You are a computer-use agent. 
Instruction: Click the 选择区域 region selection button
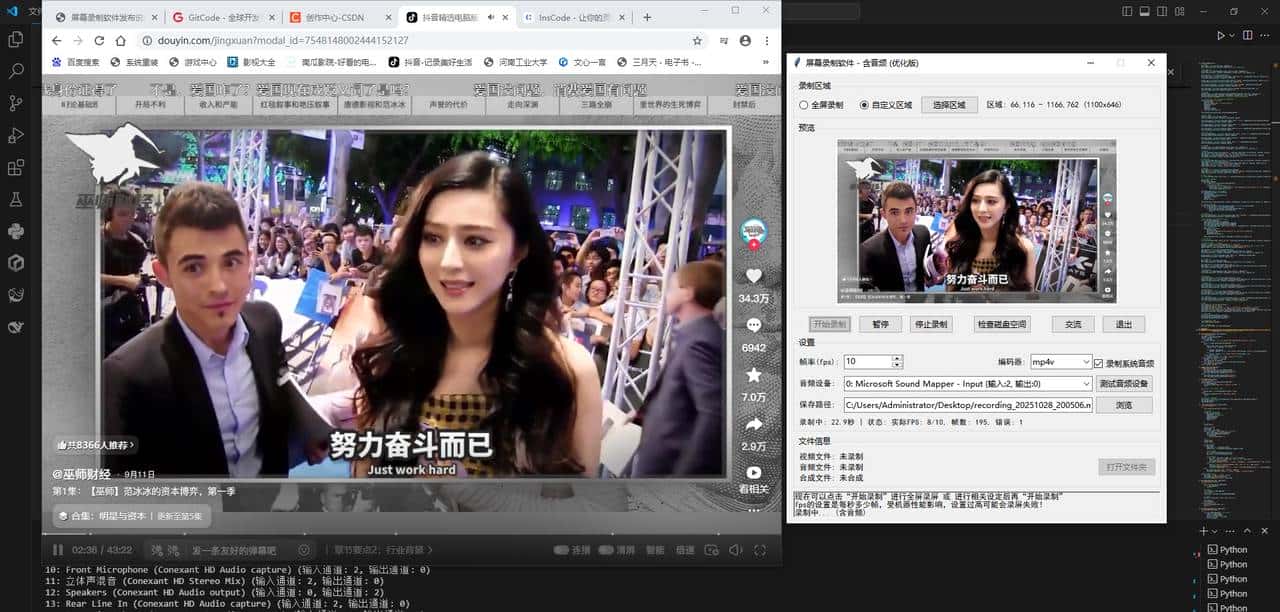tap(948, 103)
